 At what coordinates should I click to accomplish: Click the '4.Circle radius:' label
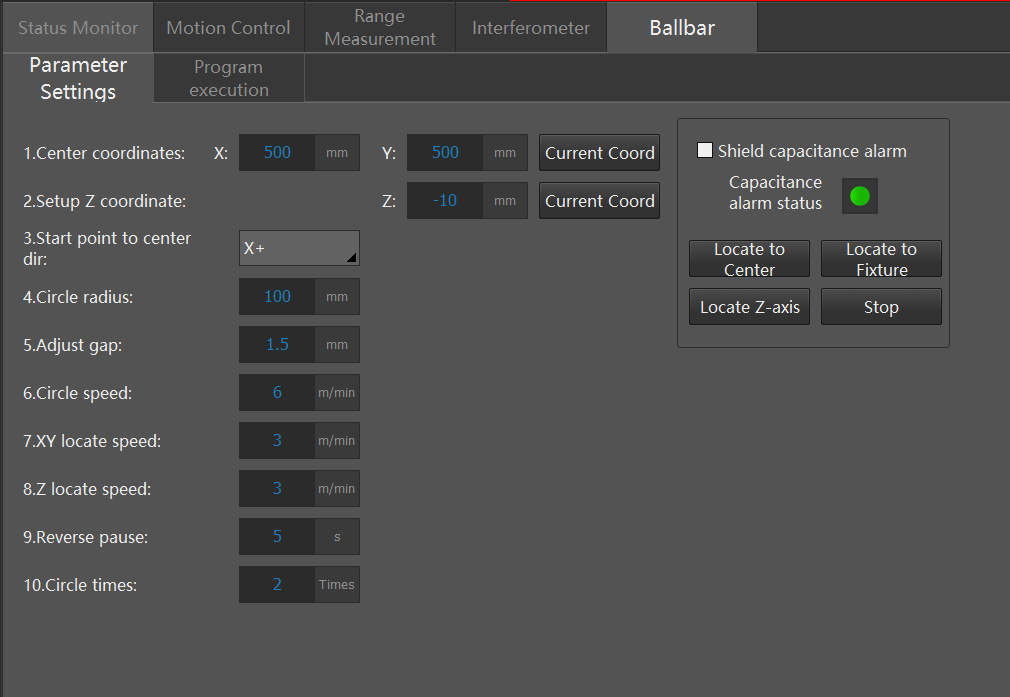coord(78,297)
